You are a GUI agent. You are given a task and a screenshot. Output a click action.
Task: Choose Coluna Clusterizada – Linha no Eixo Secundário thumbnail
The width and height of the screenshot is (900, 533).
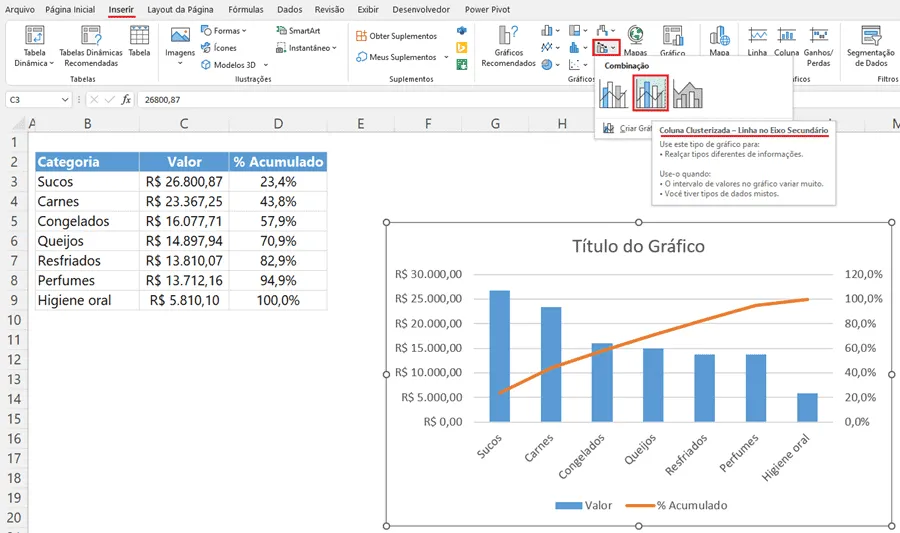coord(650,93)
